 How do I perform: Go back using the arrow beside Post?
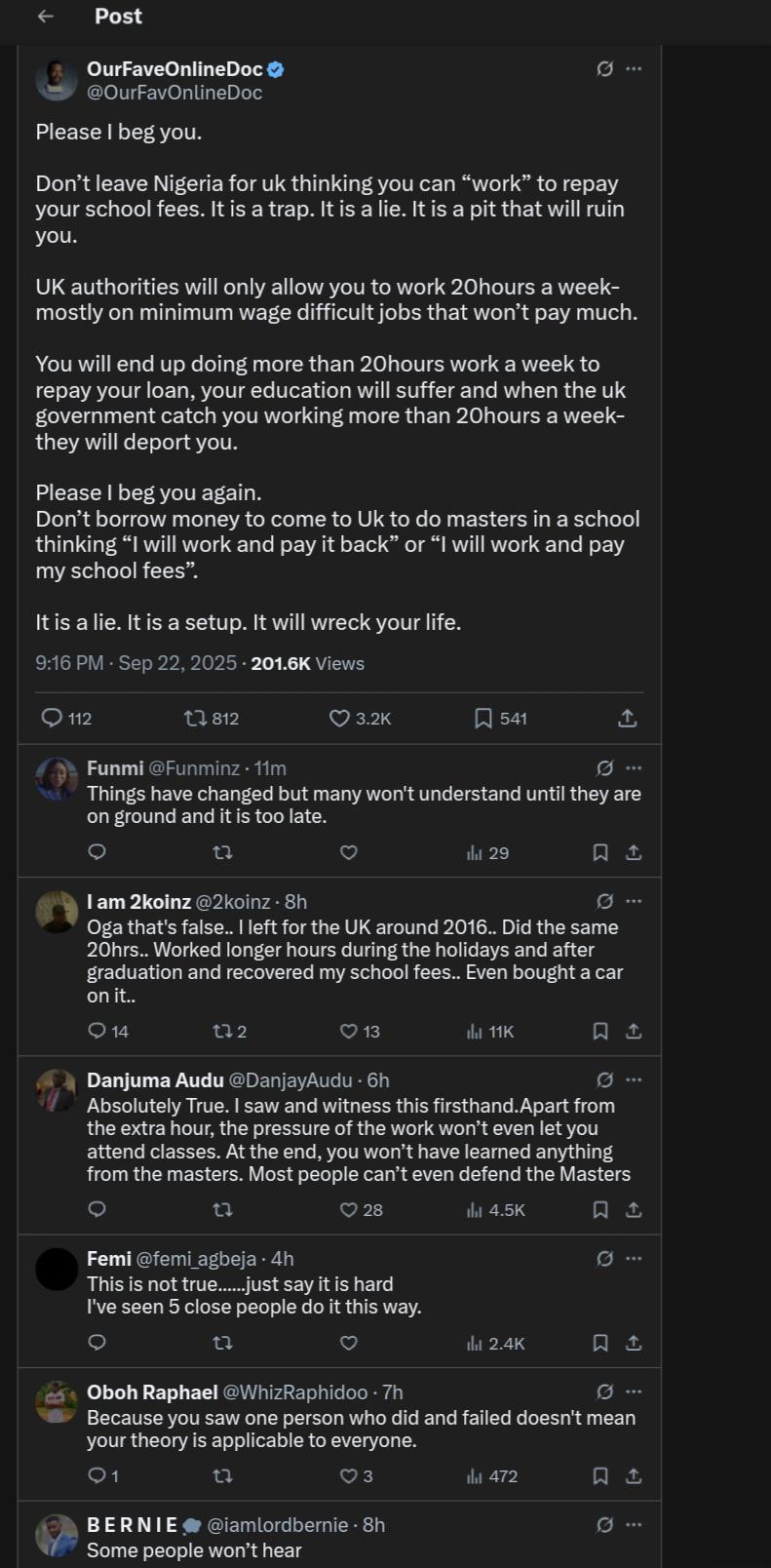[x=45, y=17]
